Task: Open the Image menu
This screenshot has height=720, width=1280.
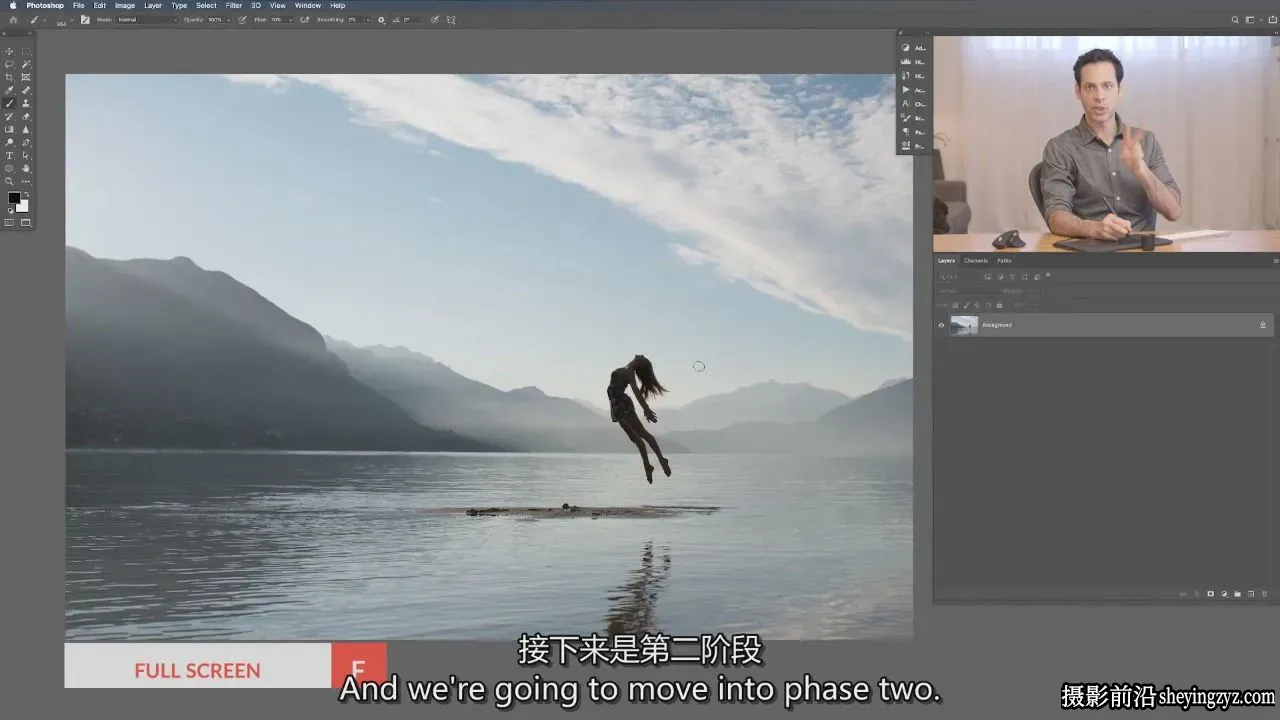Action: click(125, 5)
